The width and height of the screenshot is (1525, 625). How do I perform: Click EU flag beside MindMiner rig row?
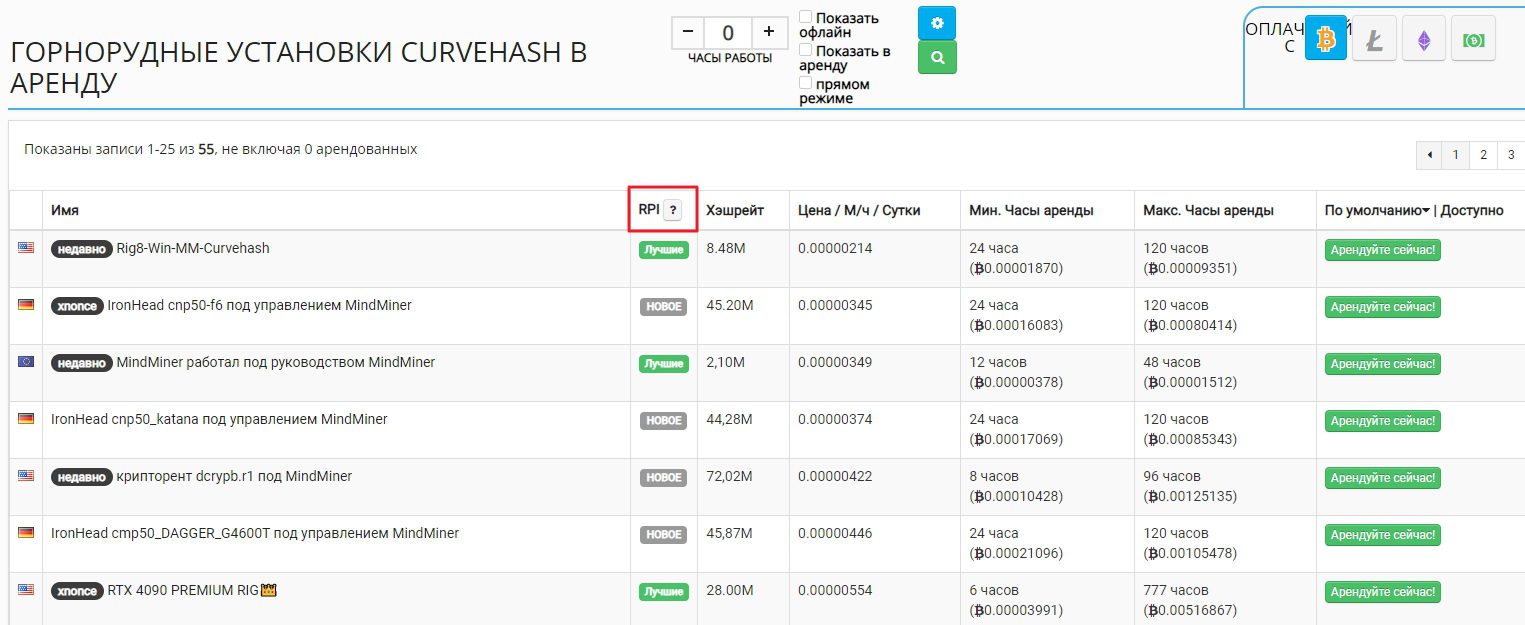[26, 362]
